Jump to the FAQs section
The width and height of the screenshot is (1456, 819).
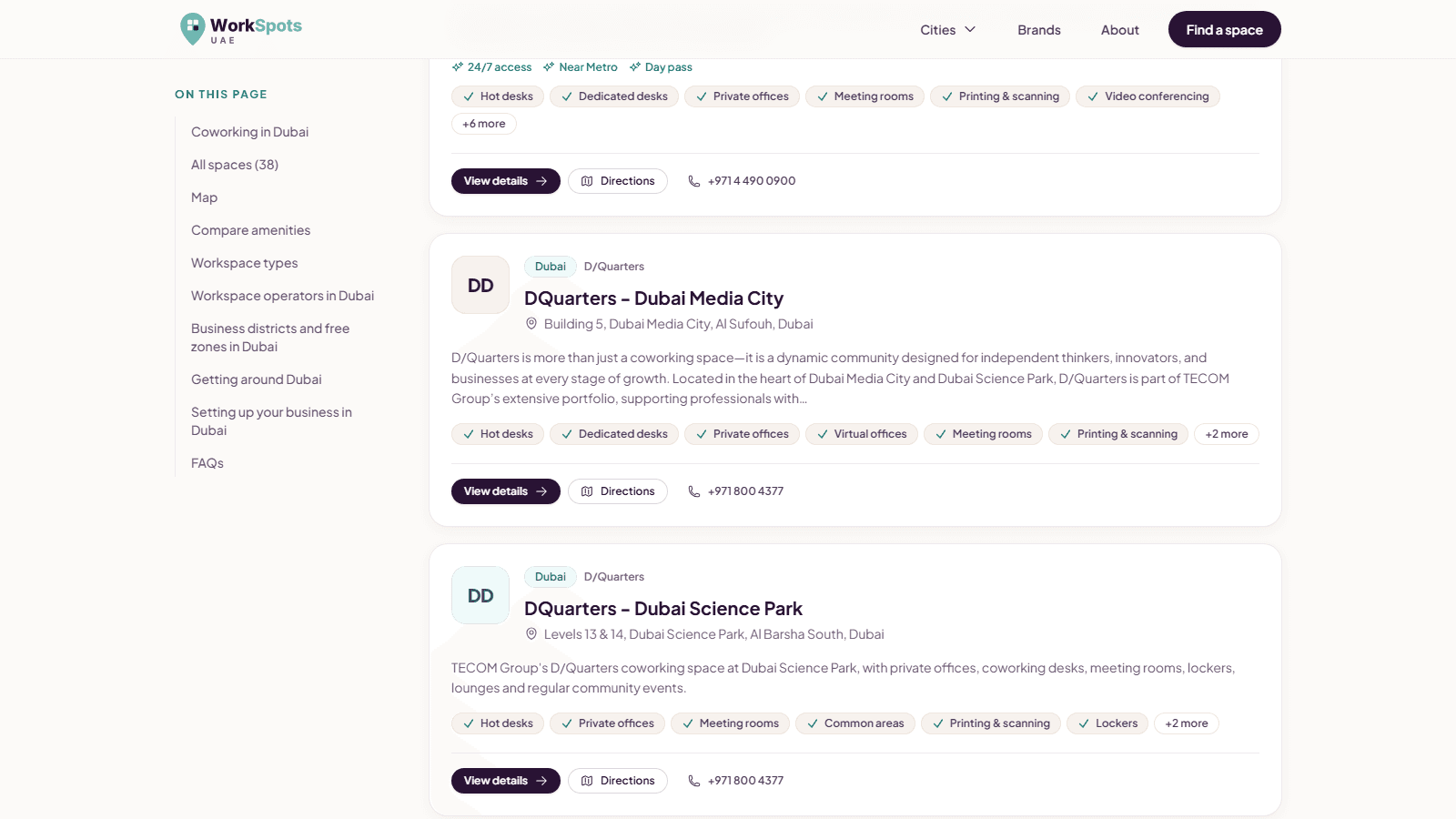click(207, 463)
